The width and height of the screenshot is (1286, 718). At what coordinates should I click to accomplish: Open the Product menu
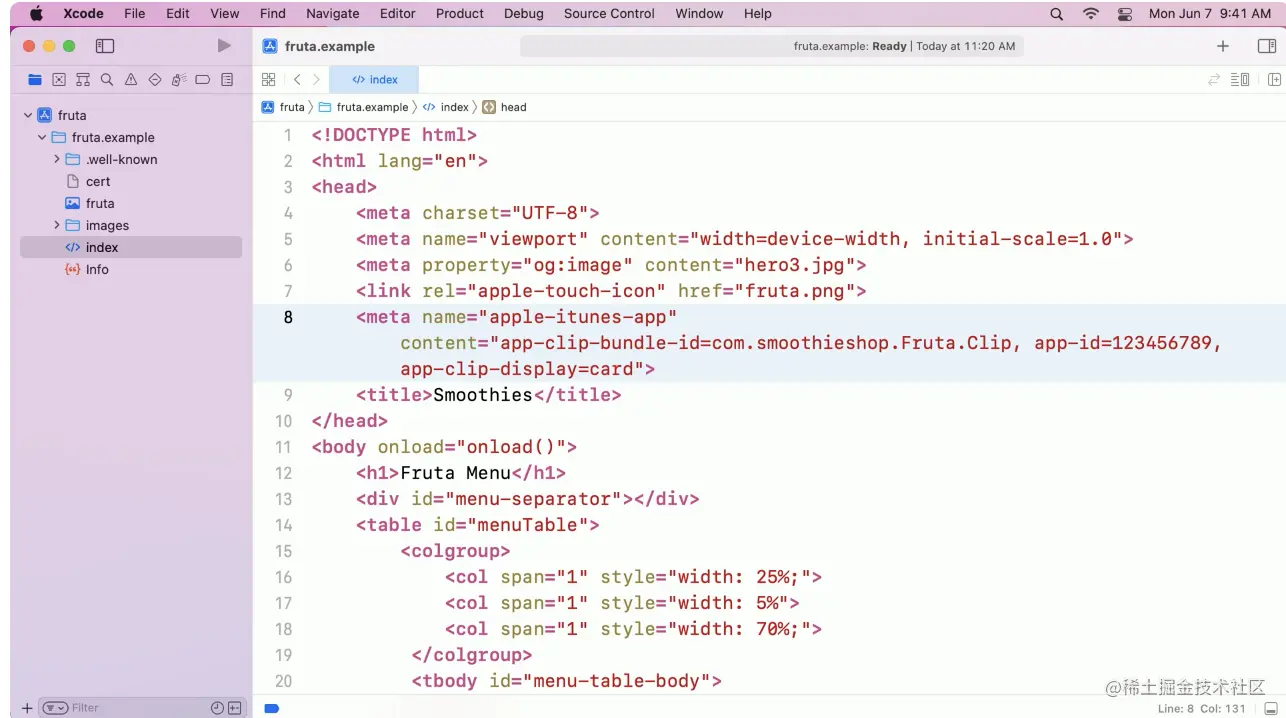[x=460, y=14]
